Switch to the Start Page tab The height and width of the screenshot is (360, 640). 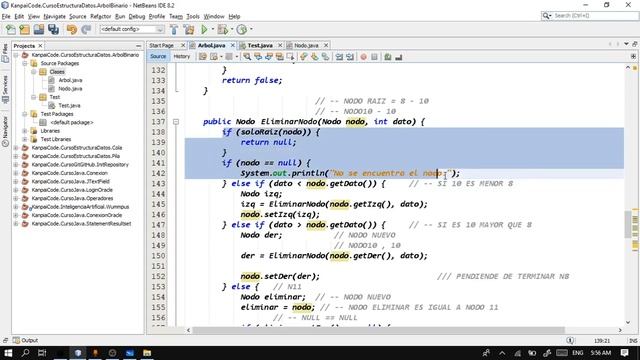[x=162, y=45]
